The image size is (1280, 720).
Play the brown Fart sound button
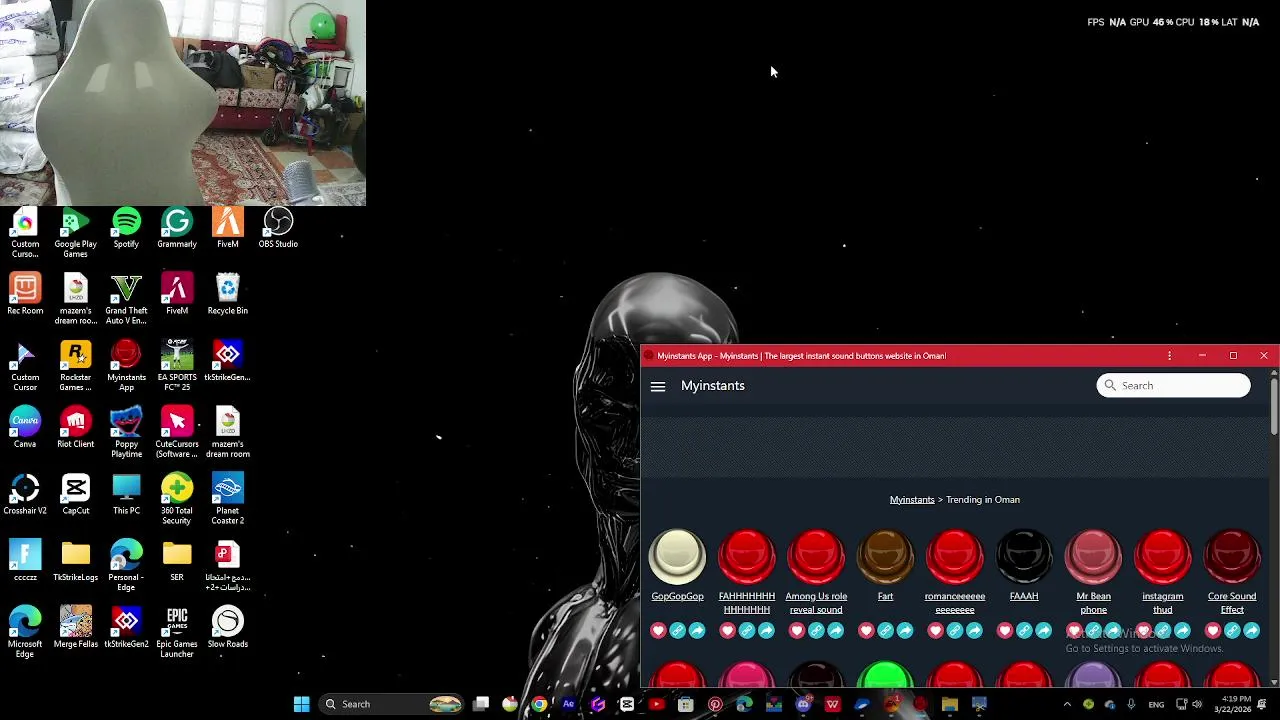click(x=885, y=556)
